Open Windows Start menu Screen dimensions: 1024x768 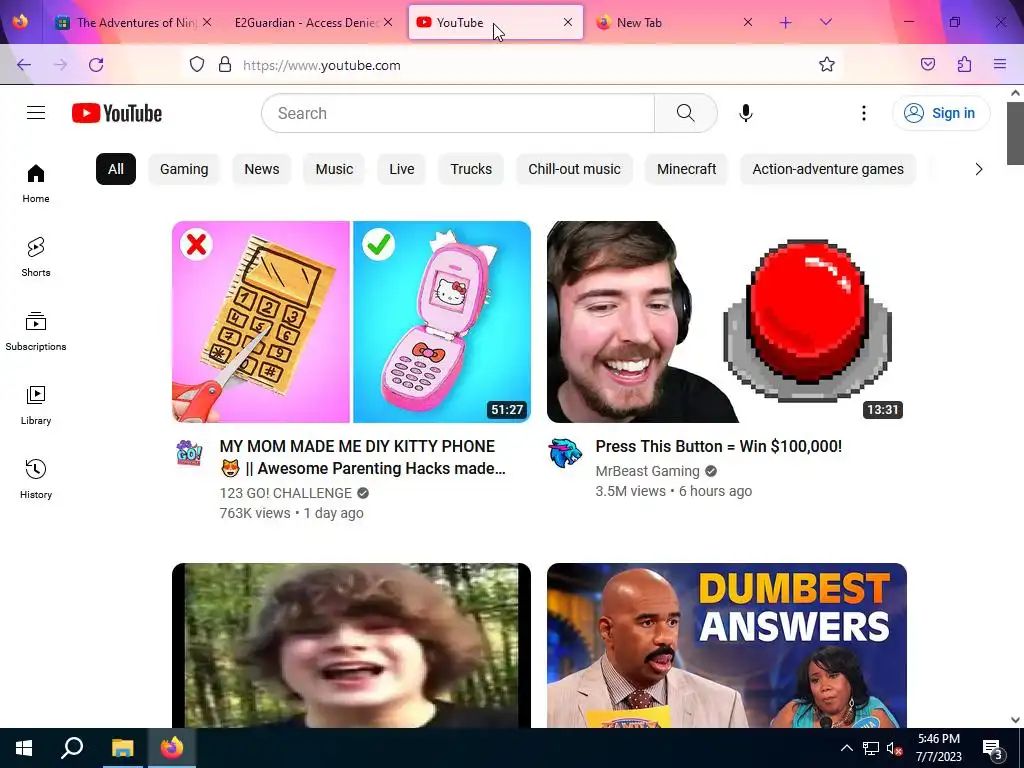tap(24, 748)
